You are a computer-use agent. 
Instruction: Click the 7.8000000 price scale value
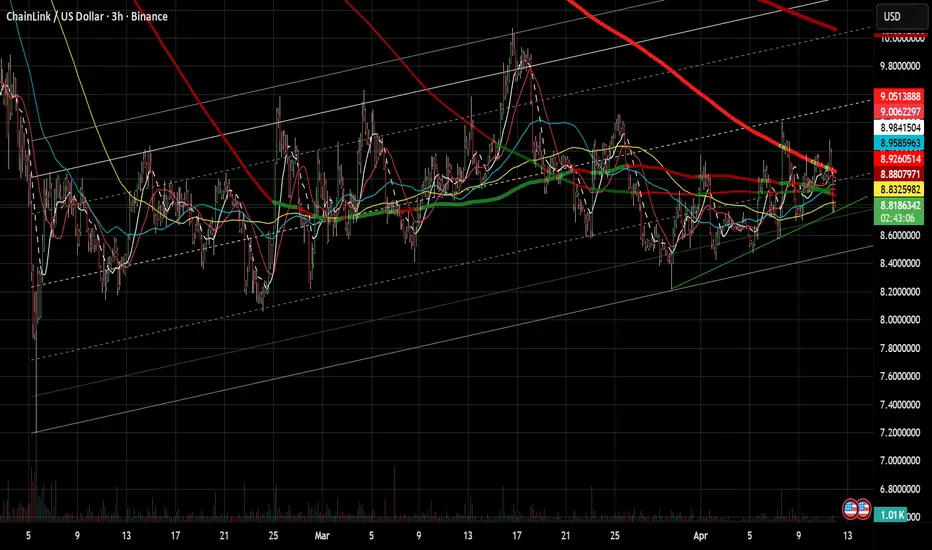pyautogui.click(x=900, y=348)
